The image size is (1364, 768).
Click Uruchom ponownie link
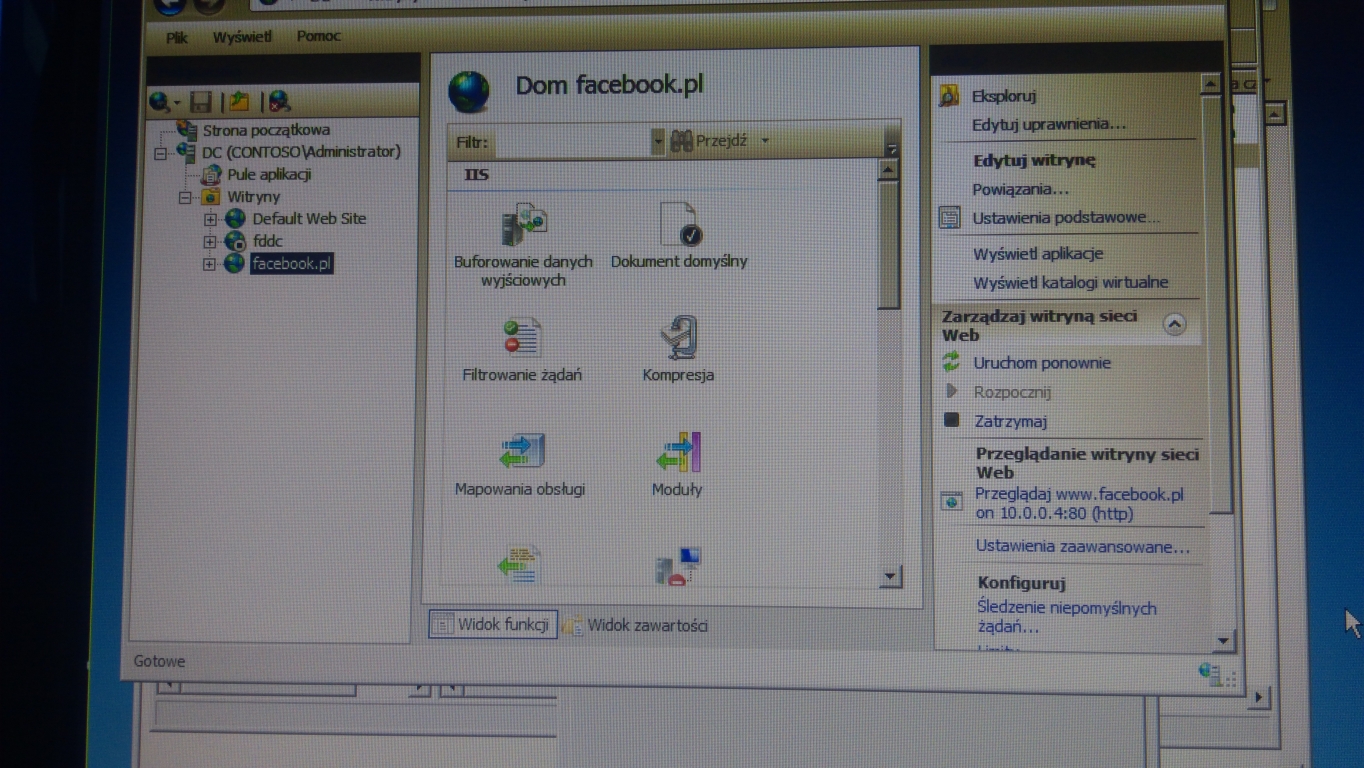(x=1043, y=363)
